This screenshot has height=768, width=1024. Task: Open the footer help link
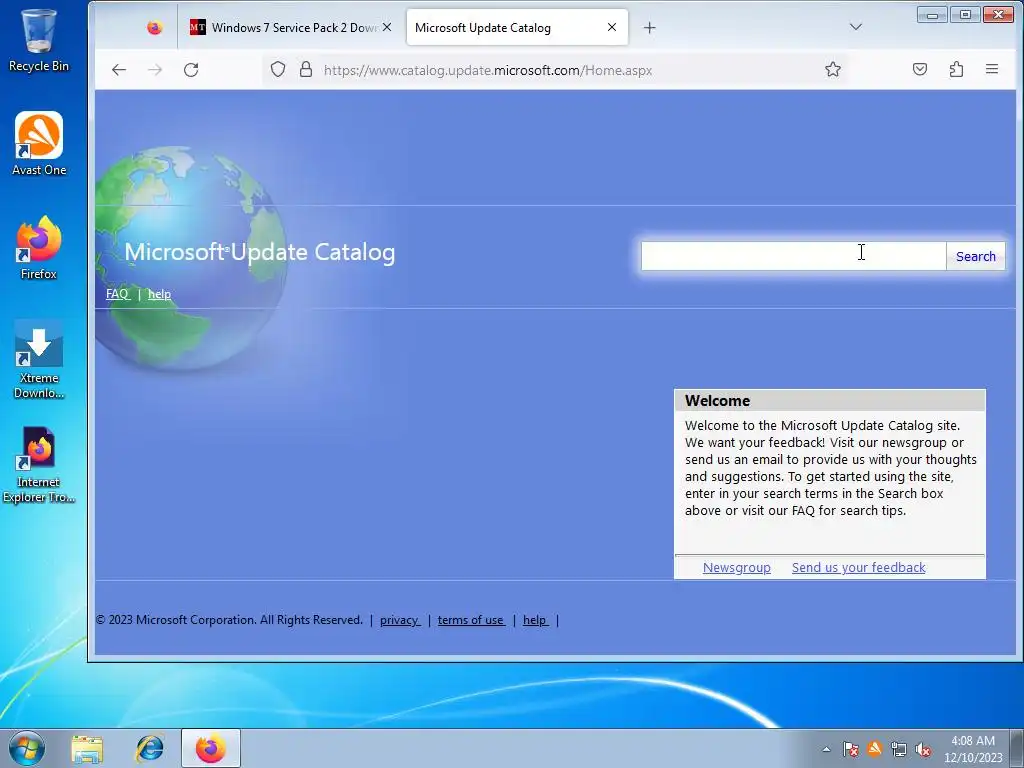click(534, 620)
